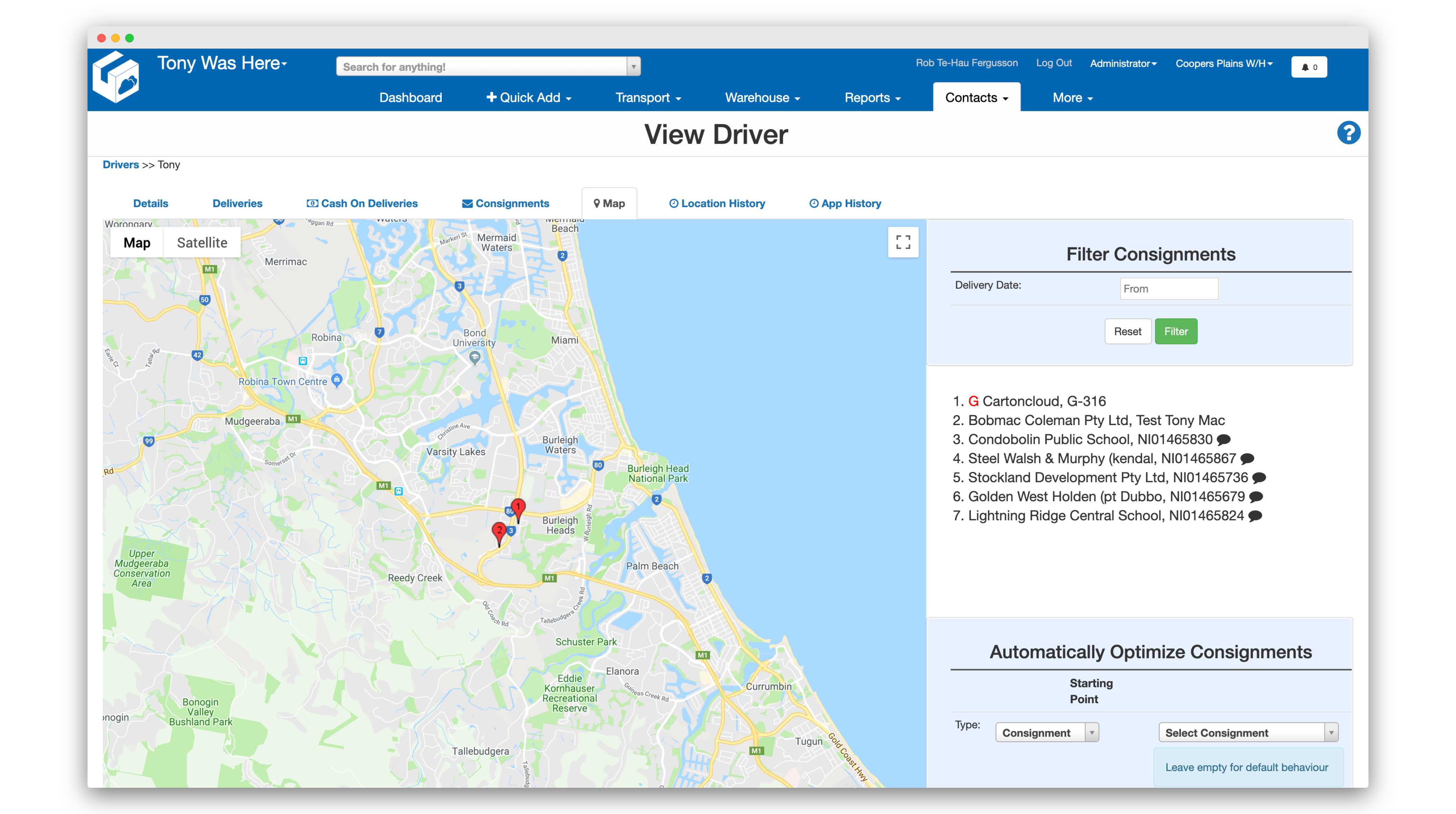The width and height of the screenshot is (1456, 814).
Task: Click the Drivers breadcrumb link
Action: coord(120,164)
